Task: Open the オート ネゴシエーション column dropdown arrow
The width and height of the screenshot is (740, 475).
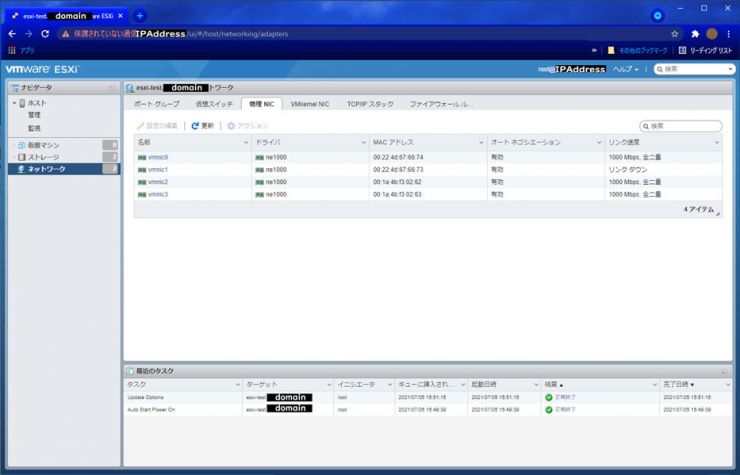Action: pyautogui.click(x=599, y=142)
